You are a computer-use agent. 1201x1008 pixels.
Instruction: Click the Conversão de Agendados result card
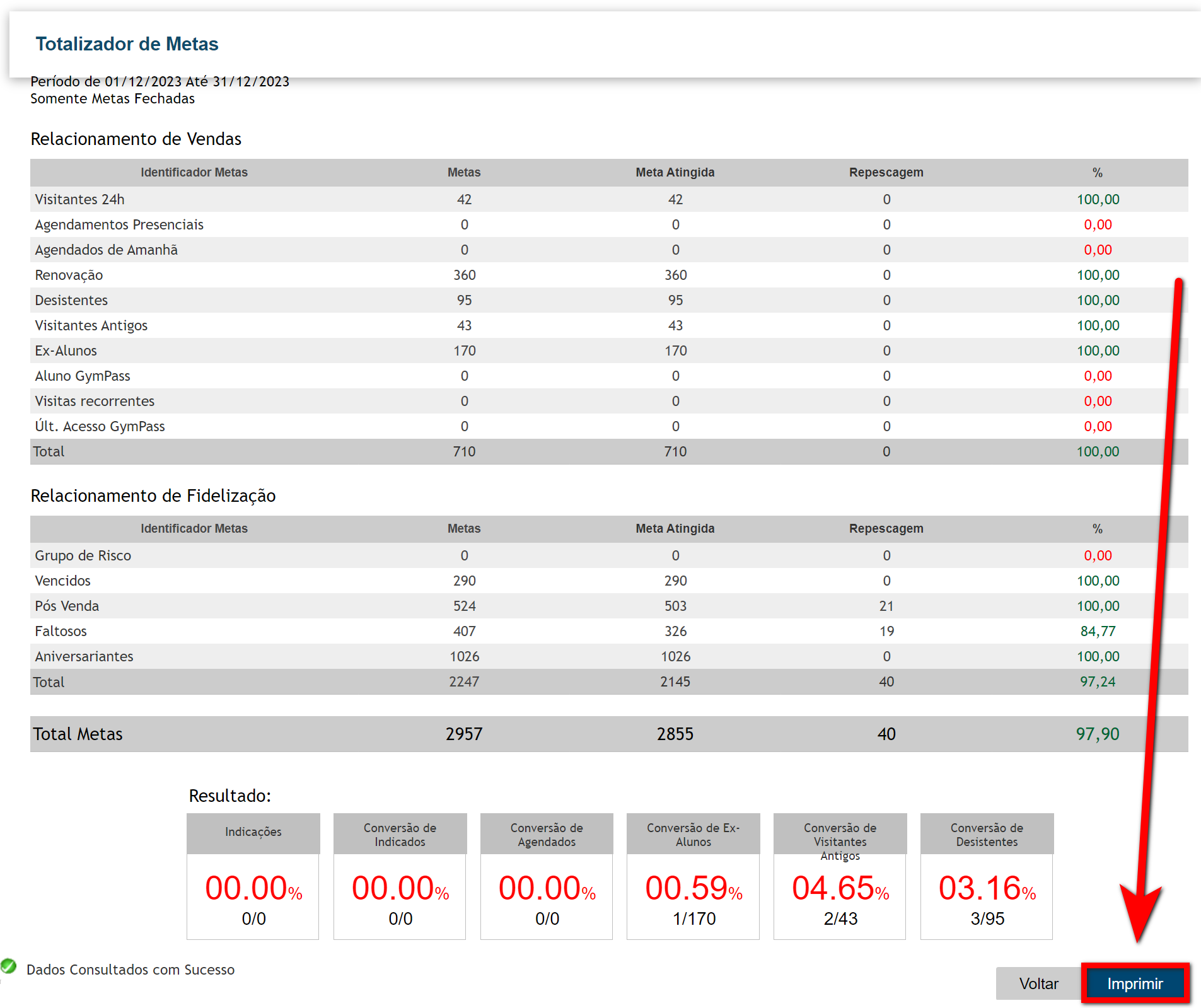point(547,876)
